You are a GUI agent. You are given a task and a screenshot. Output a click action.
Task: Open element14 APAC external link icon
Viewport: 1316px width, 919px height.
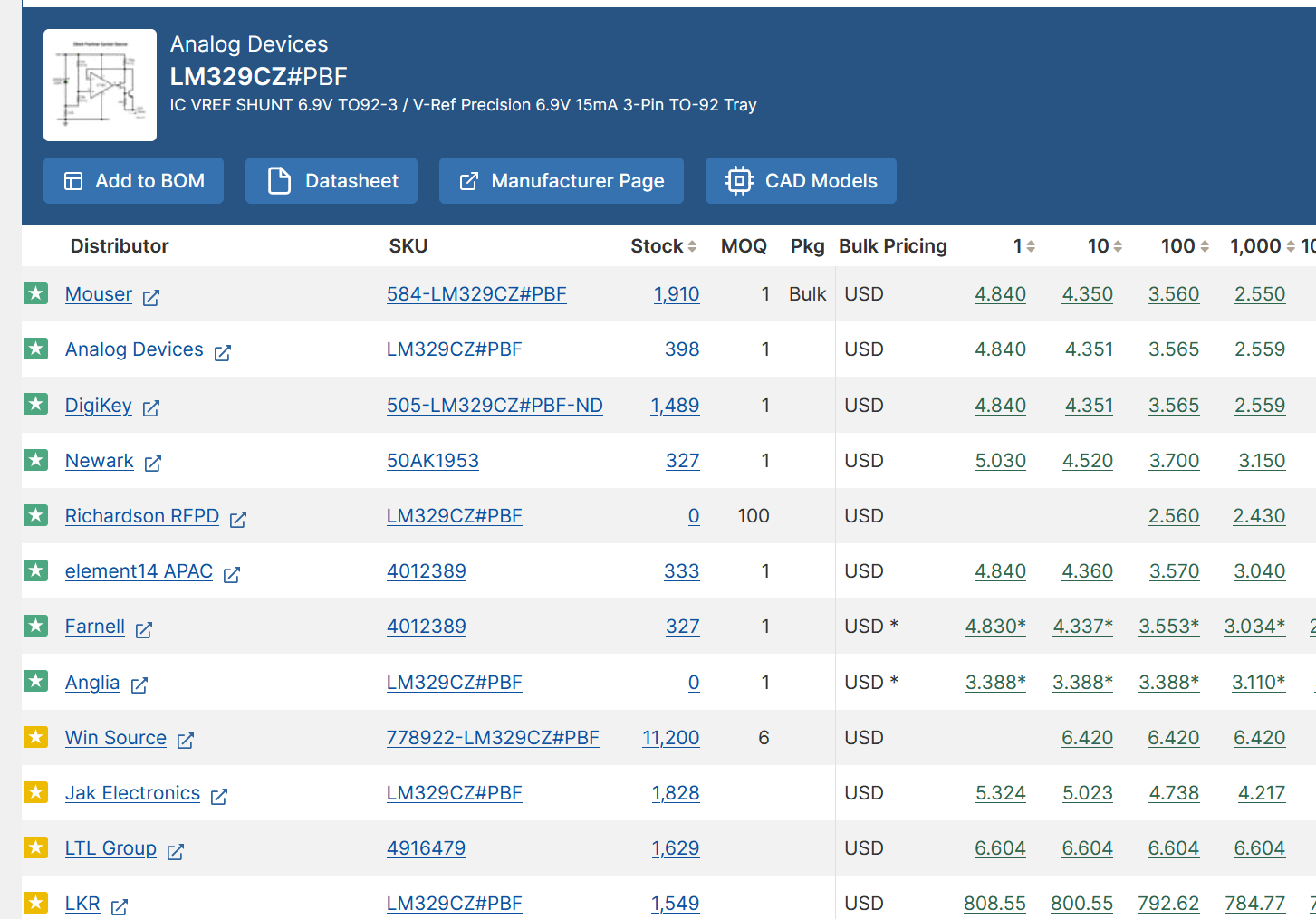[232, 574]
